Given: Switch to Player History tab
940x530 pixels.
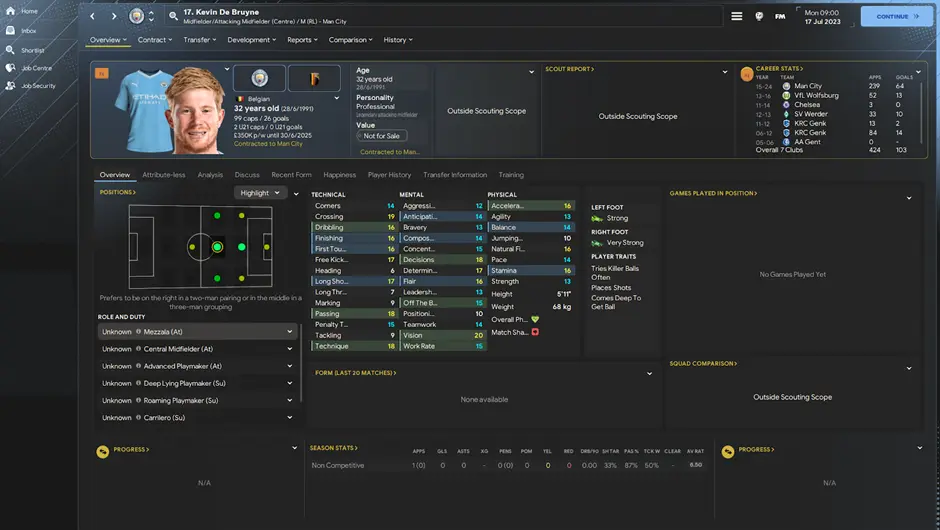Looking at the screenshot, I should coord(389,175).
